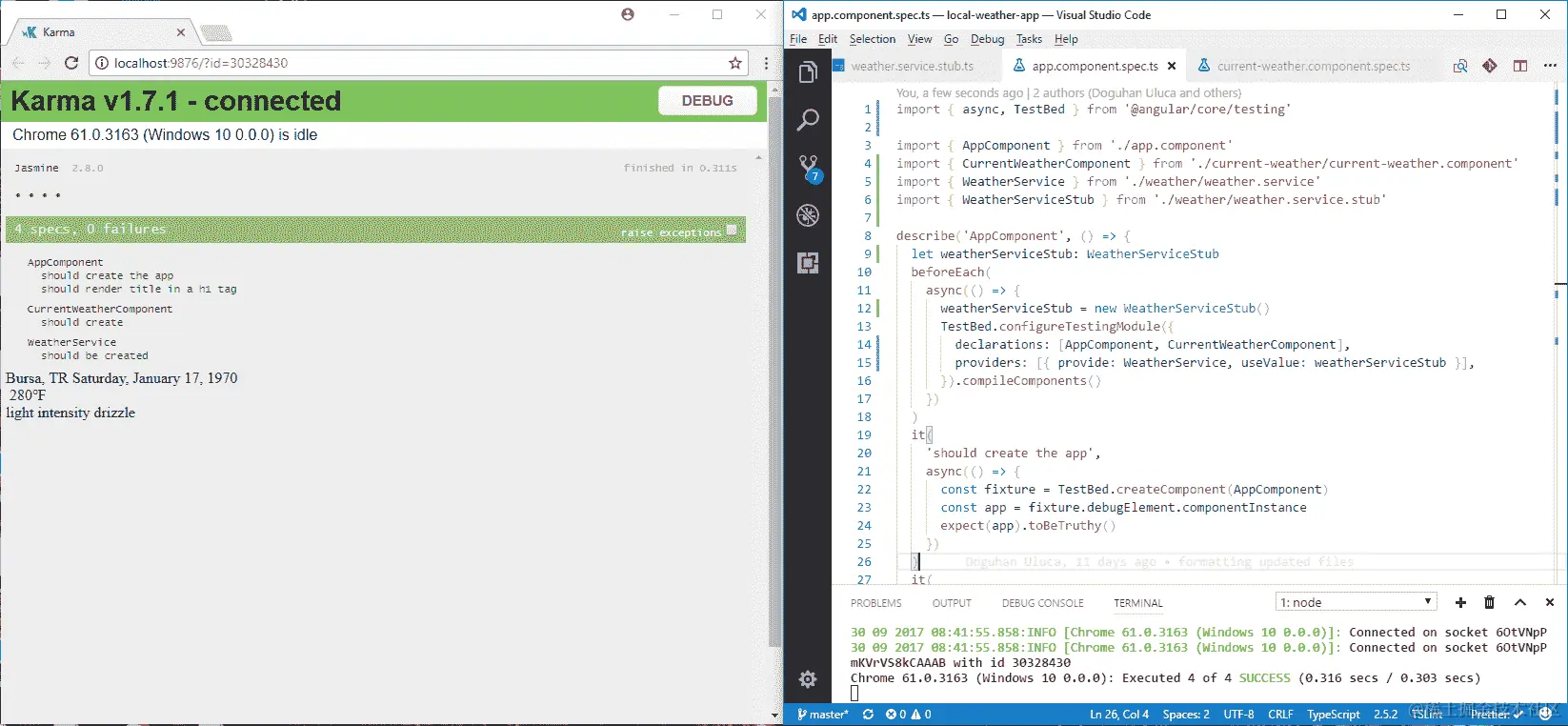The height and width of the screenshot is (726, 1568).
Task: Click the Karma DEBUG button
Action: [x=707, y=100]
